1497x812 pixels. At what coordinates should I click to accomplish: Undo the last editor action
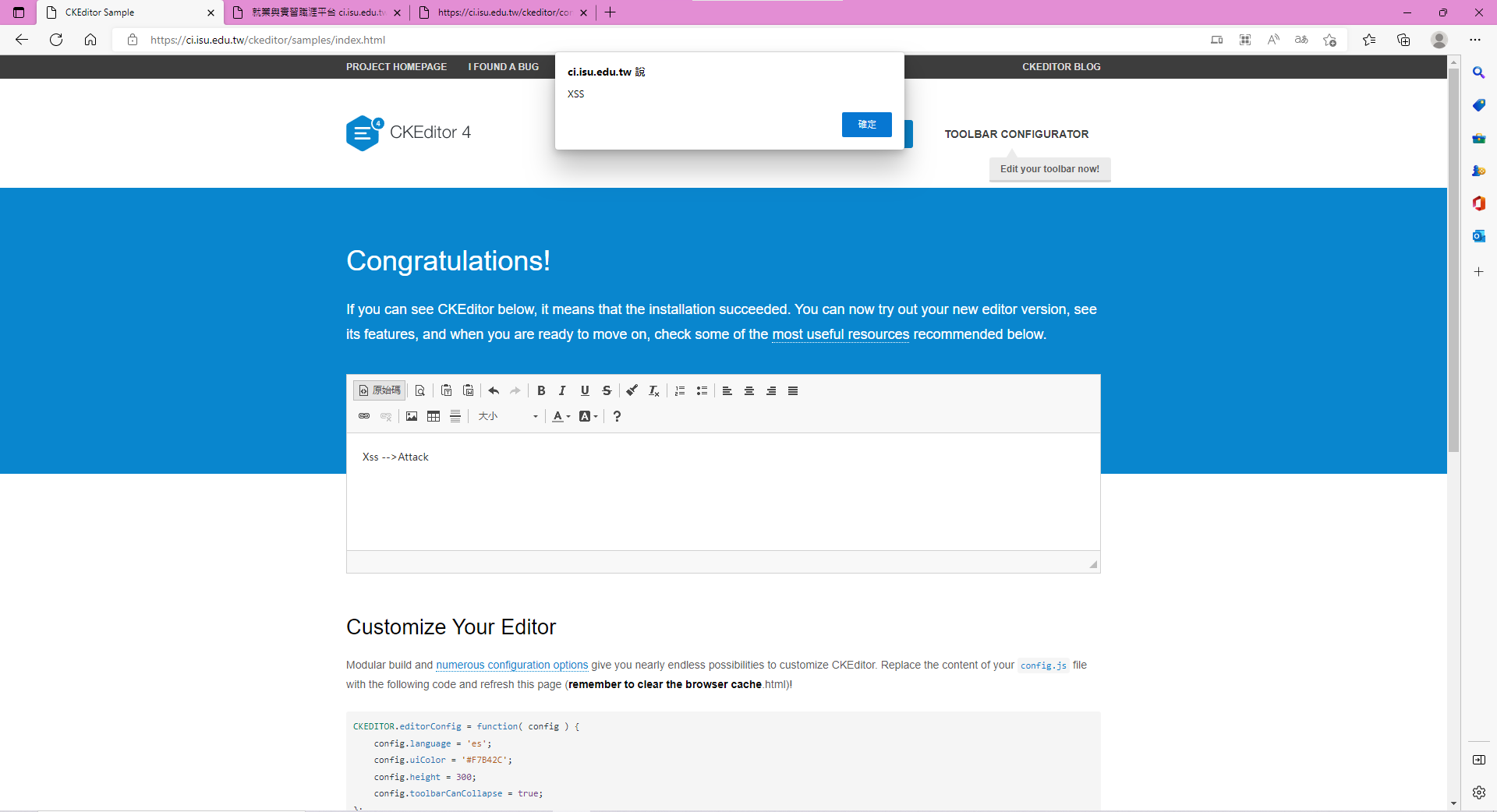click(x=494, y=390)
